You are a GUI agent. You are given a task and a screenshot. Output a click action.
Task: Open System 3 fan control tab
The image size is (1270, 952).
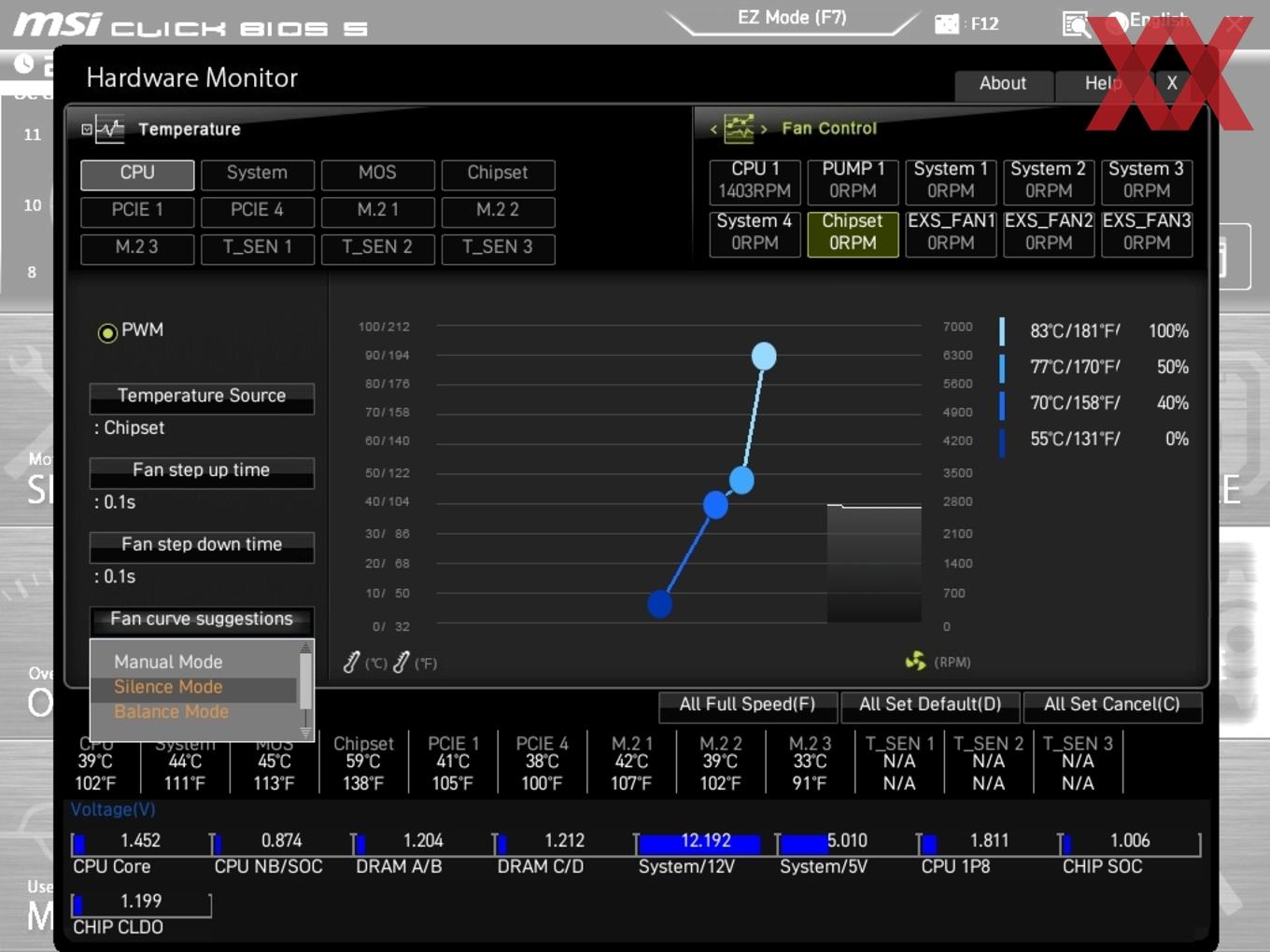coord(1147,181)
